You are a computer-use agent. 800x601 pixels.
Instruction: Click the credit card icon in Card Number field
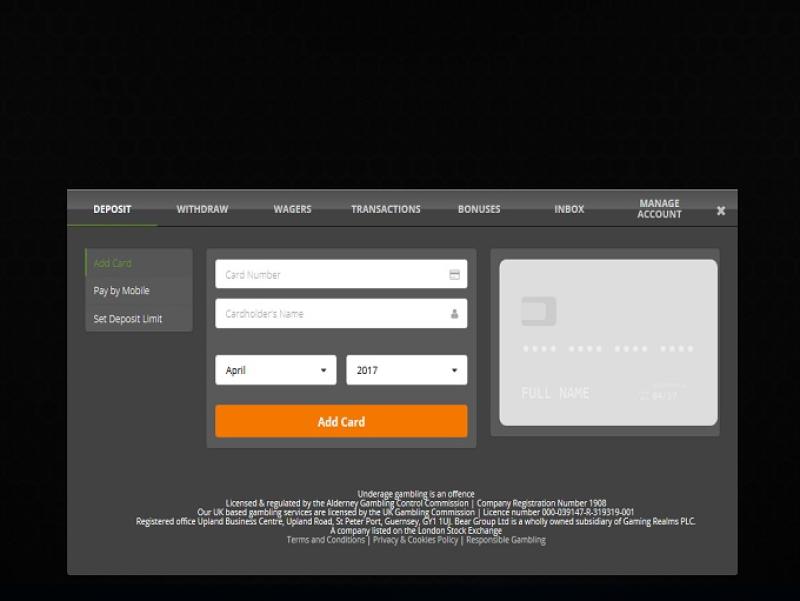point(454,275)
